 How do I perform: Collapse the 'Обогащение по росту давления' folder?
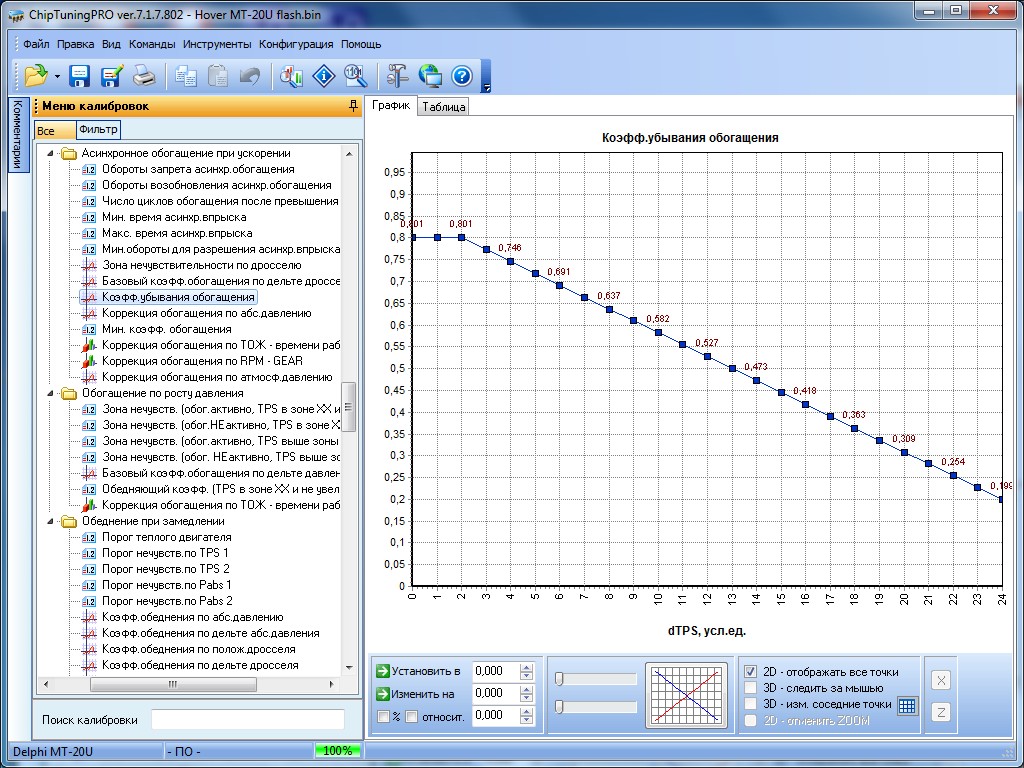[50, 393]
